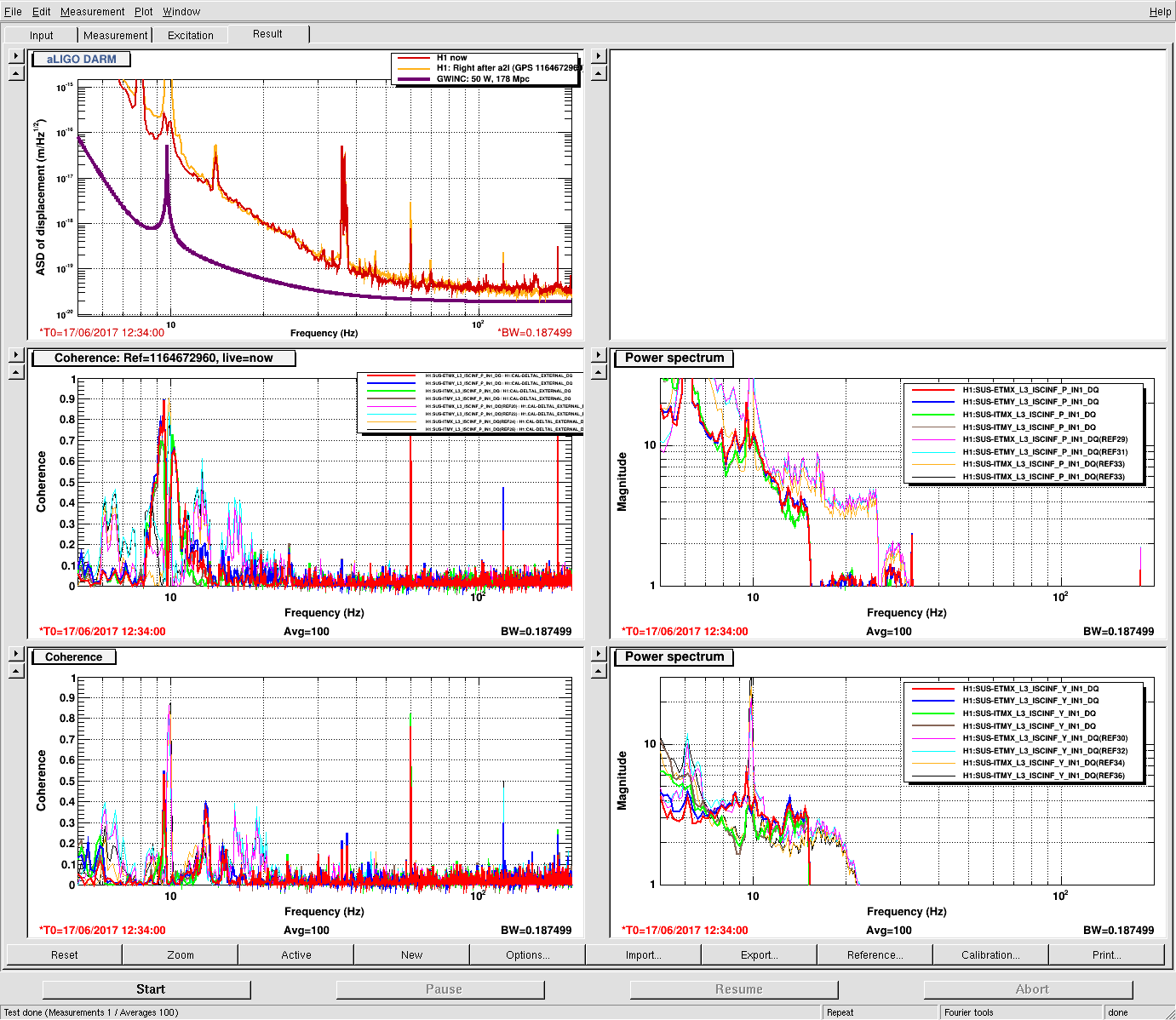
Task: Click right-arrow button of the empty top-right pad
Action: [x=598, y=56]
